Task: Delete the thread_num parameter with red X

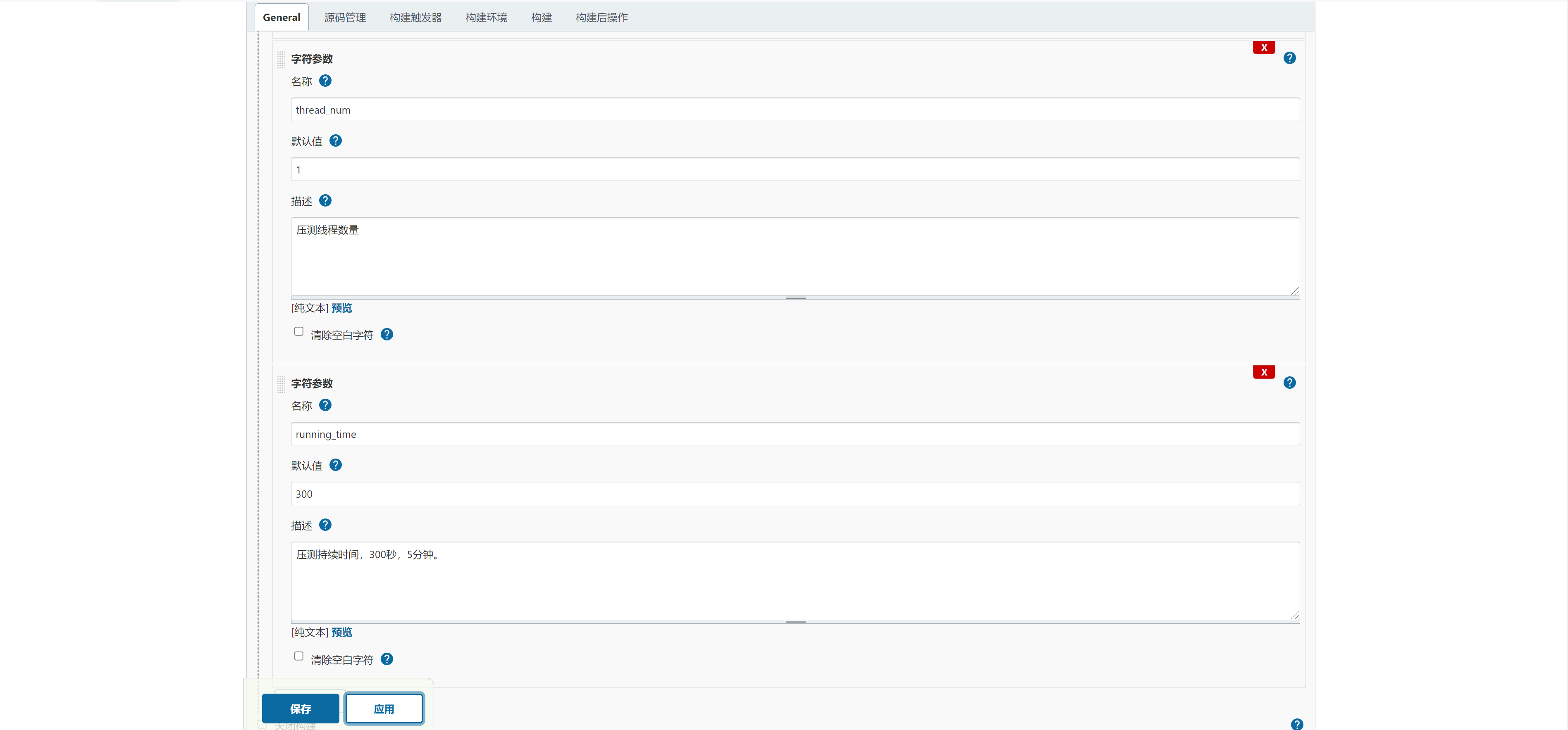Action: [x=1264, y=48]
